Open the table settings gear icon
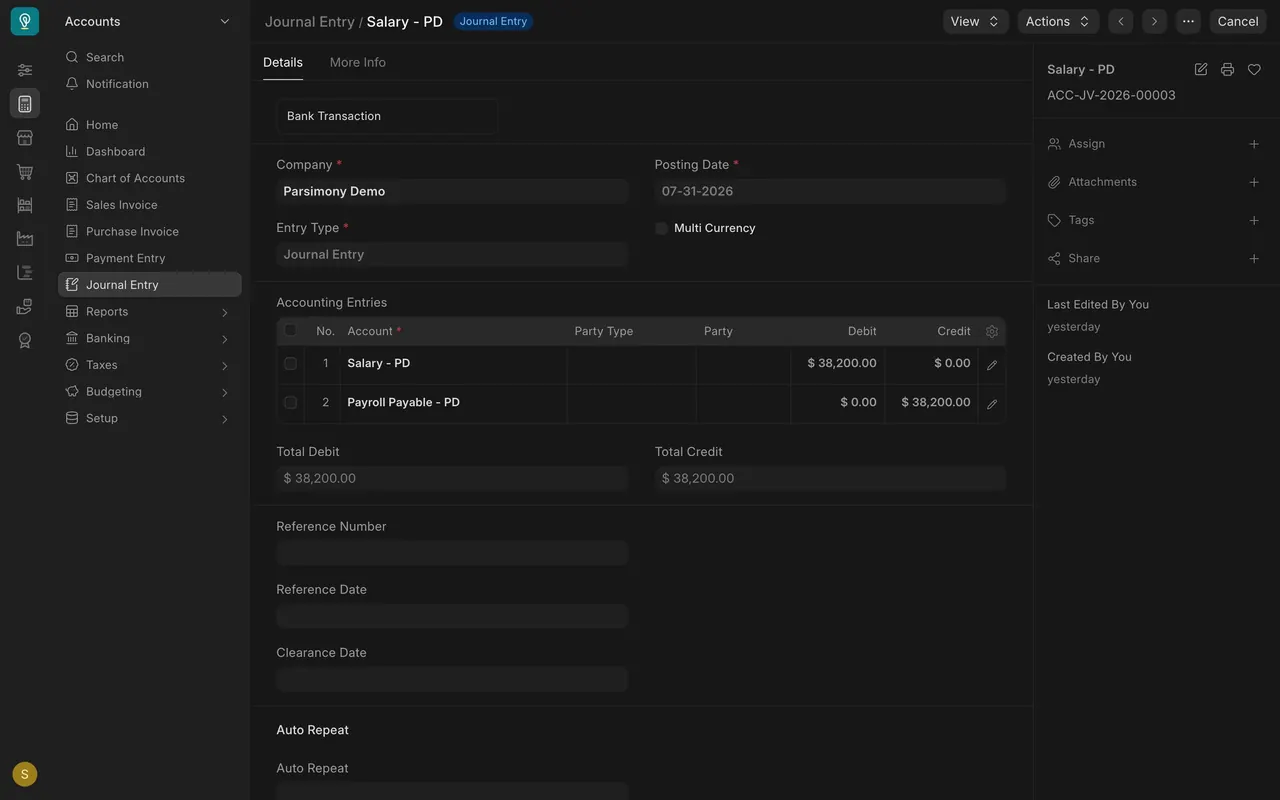Image resolution: width=1280 pixels, height=800 pixels. click(992, 331)
